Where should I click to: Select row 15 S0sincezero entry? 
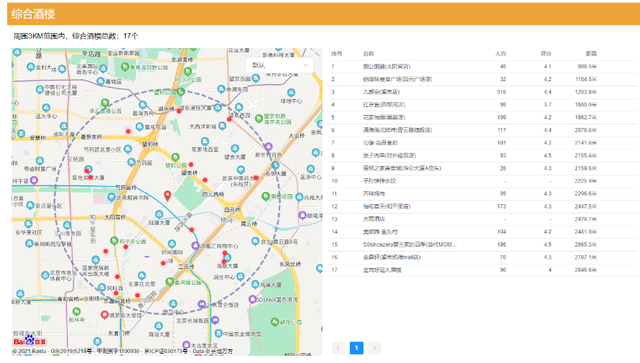[x=482, y=245]
